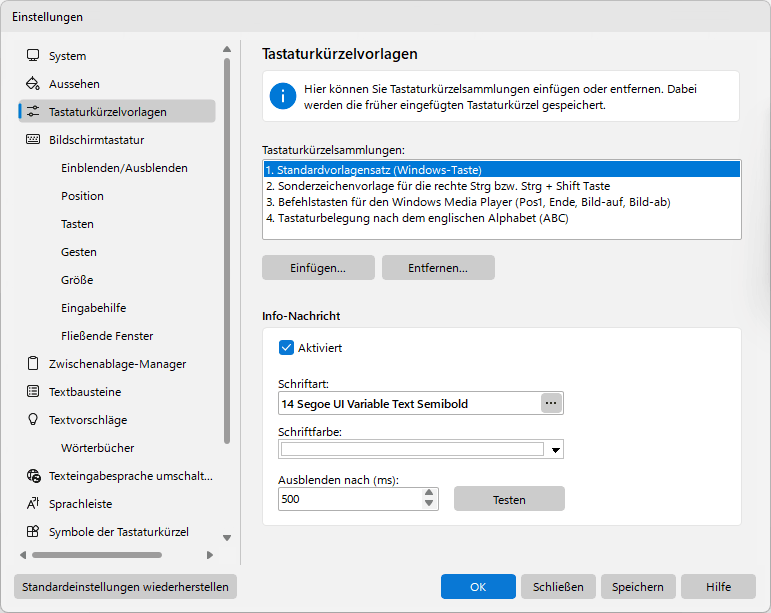Click the Ausblenden nach (ms) input field

350,499
